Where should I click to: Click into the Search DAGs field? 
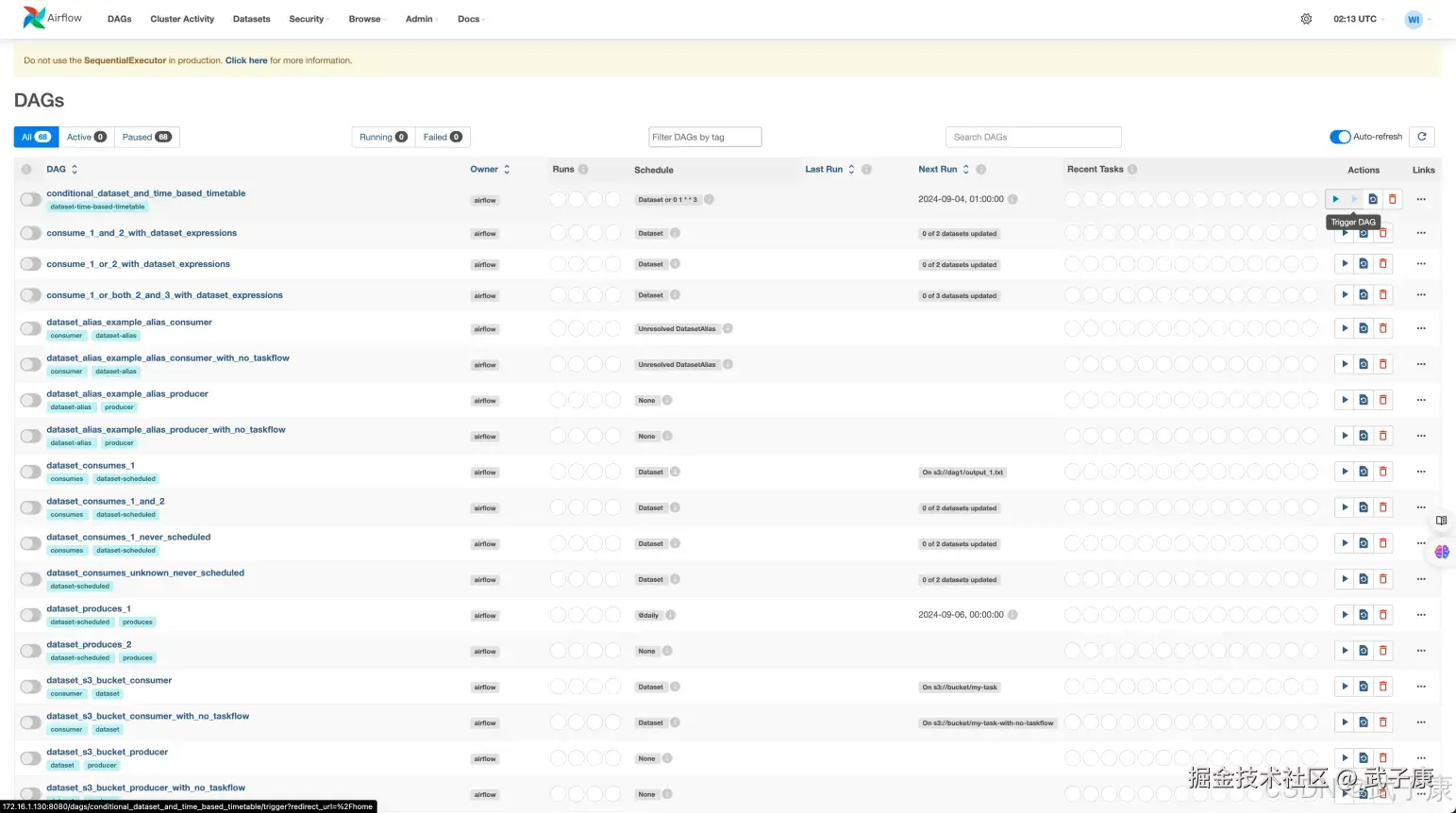pyautogui.click(x=1032, y=136)
